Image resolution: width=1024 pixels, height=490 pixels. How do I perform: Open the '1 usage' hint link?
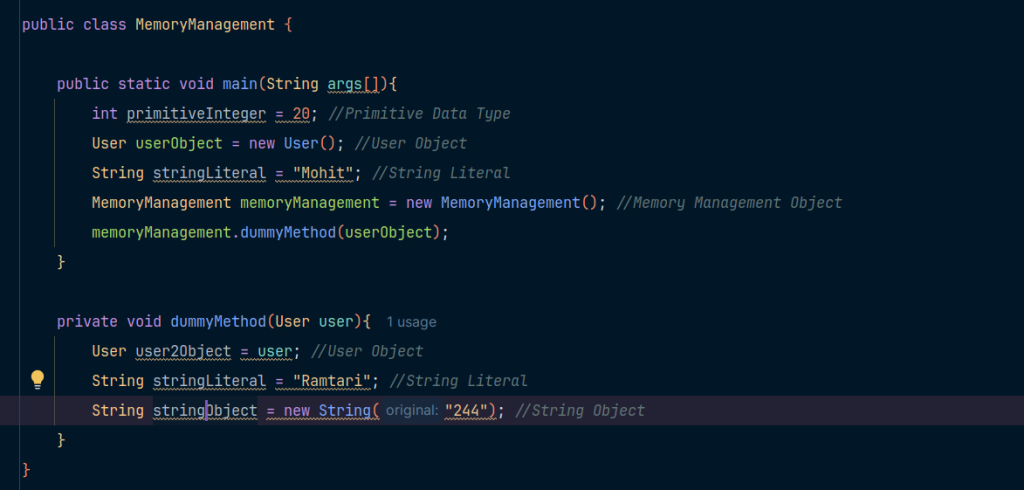tap(411, 322)
